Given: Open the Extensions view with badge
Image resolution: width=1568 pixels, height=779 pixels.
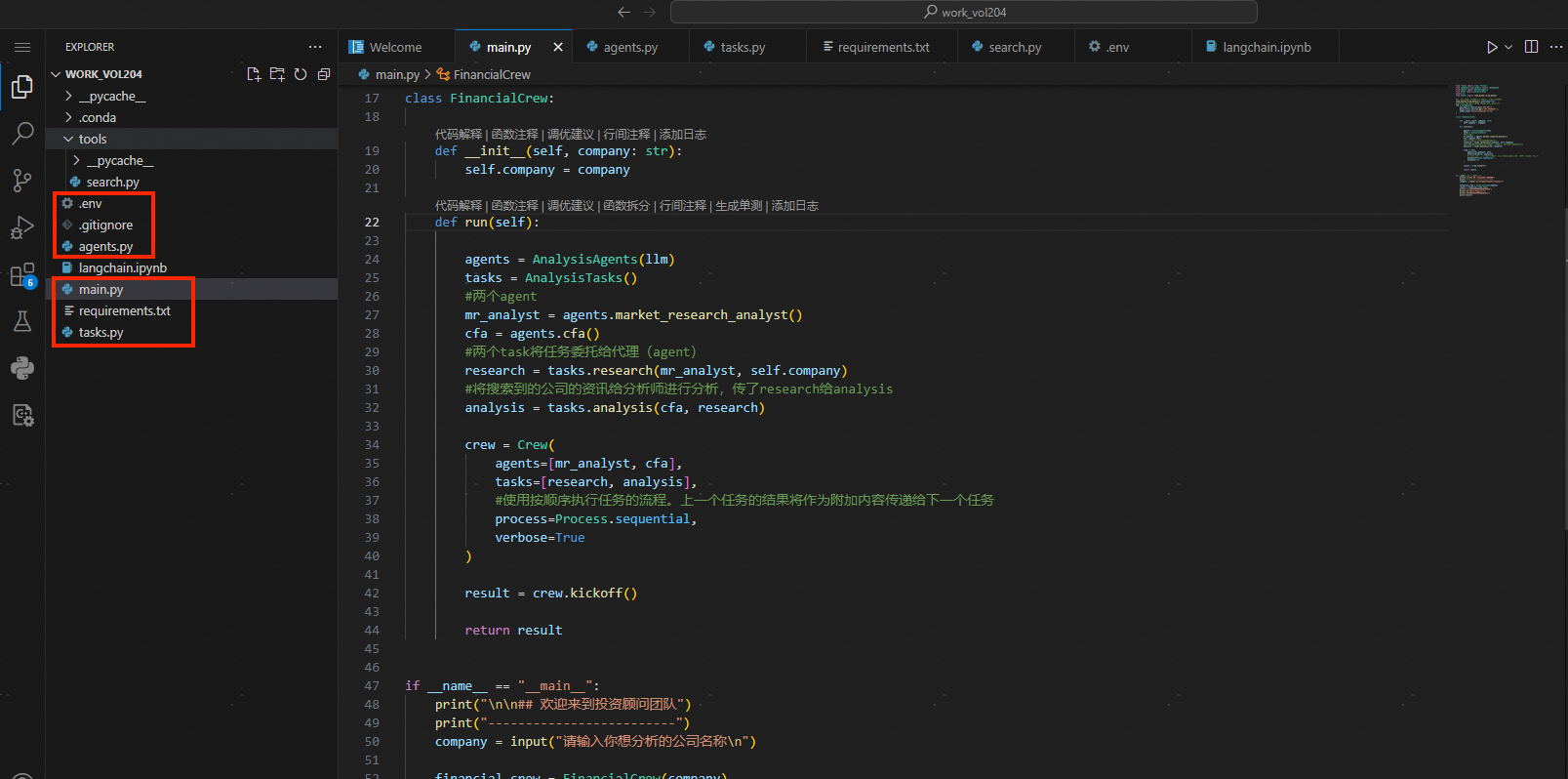Looking at the screenshot, I should [22, 275].
